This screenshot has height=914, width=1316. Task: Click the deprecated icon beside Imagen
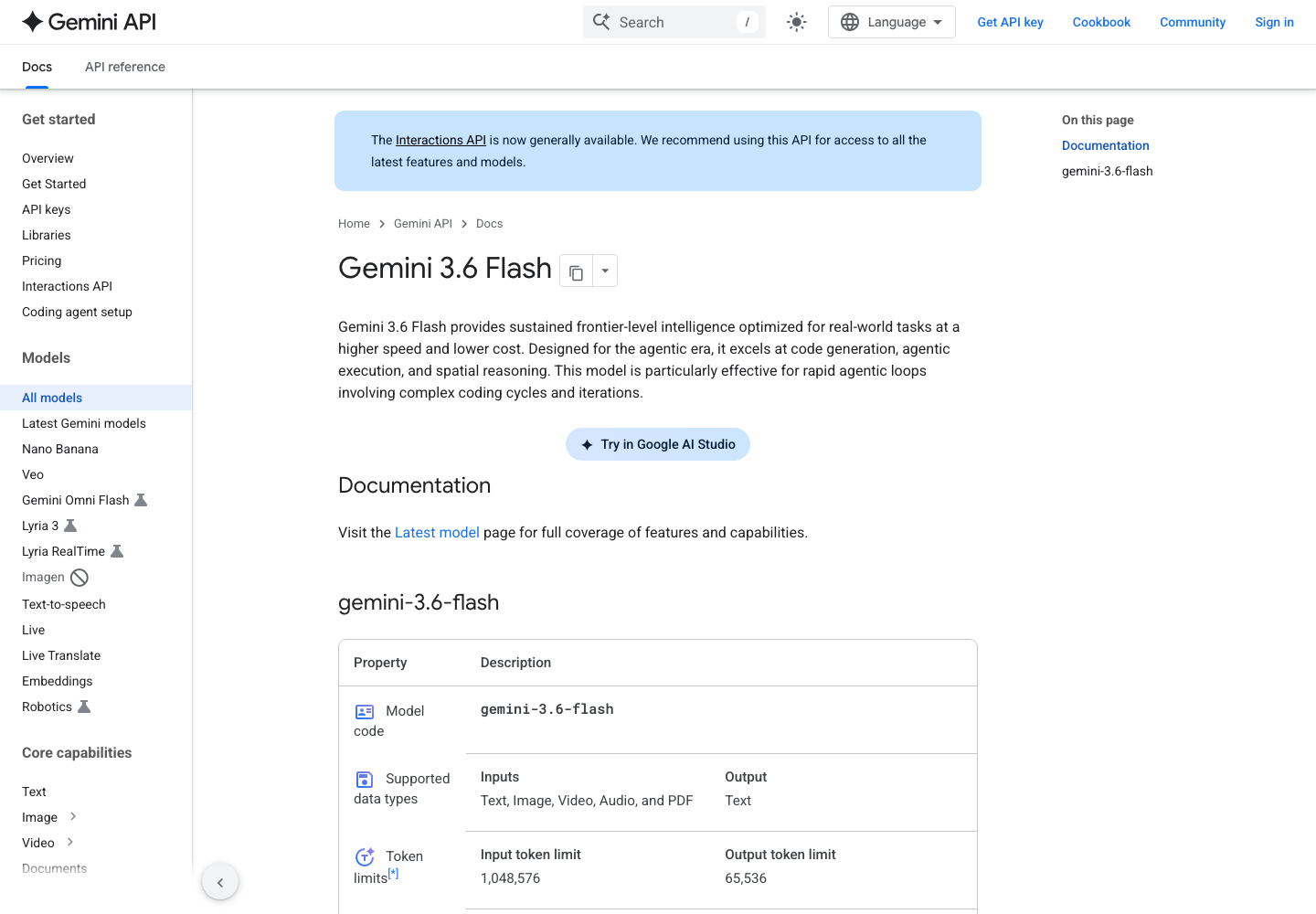80,578
